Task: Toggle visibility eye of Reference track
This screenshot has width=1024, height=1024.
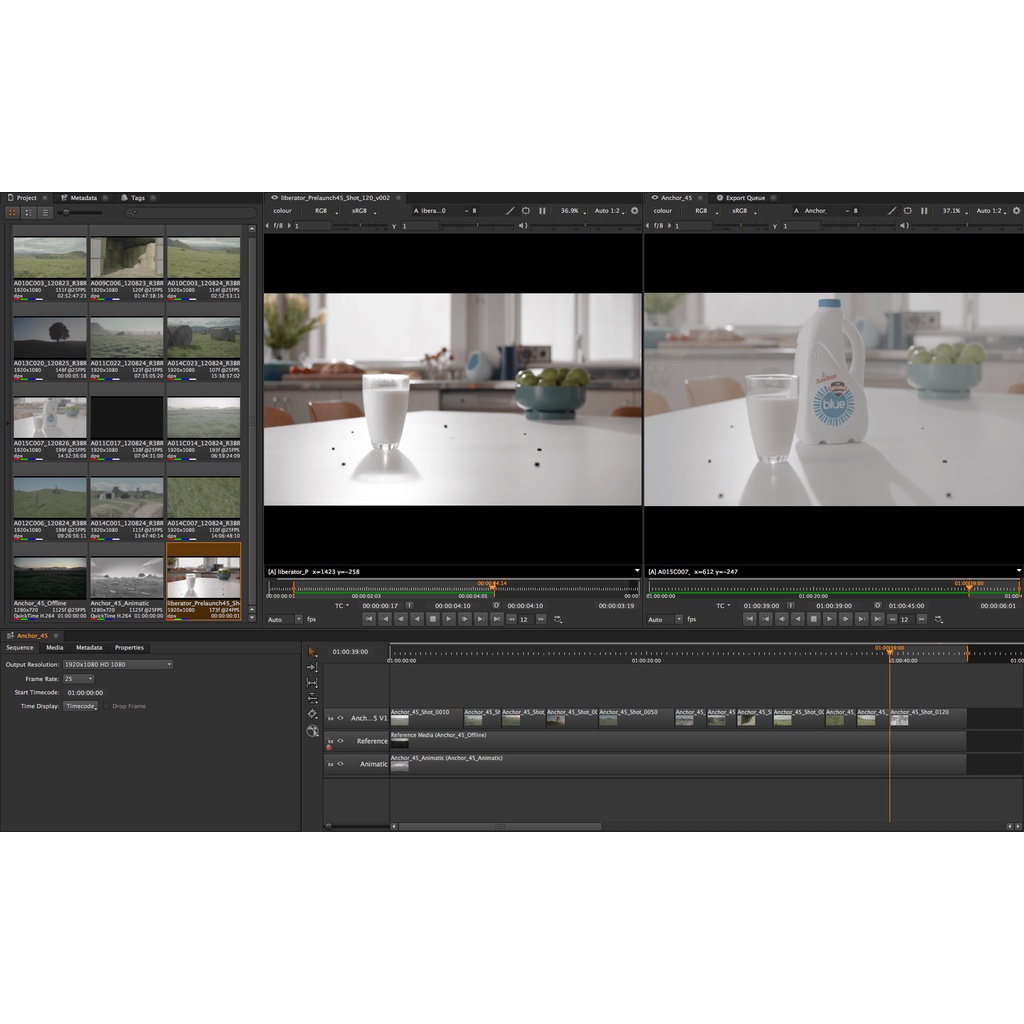Action: (x=340, y=741)
